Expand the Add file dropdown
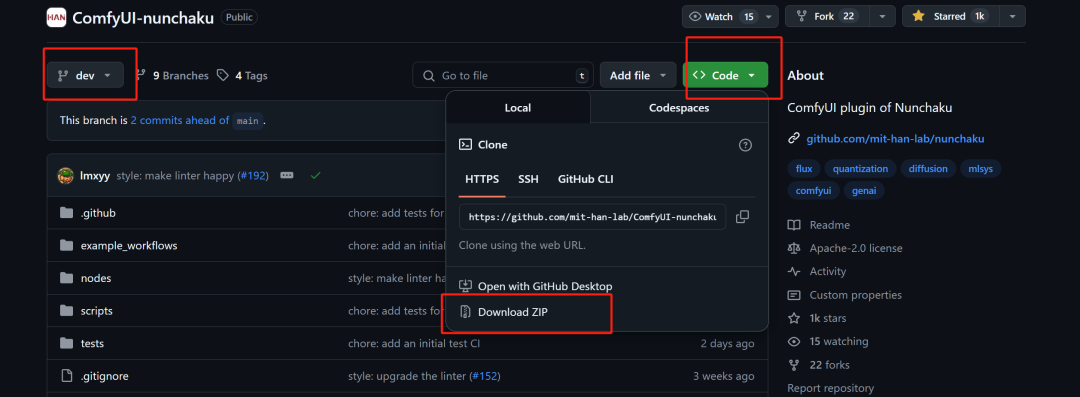 [x=638, y=75]
